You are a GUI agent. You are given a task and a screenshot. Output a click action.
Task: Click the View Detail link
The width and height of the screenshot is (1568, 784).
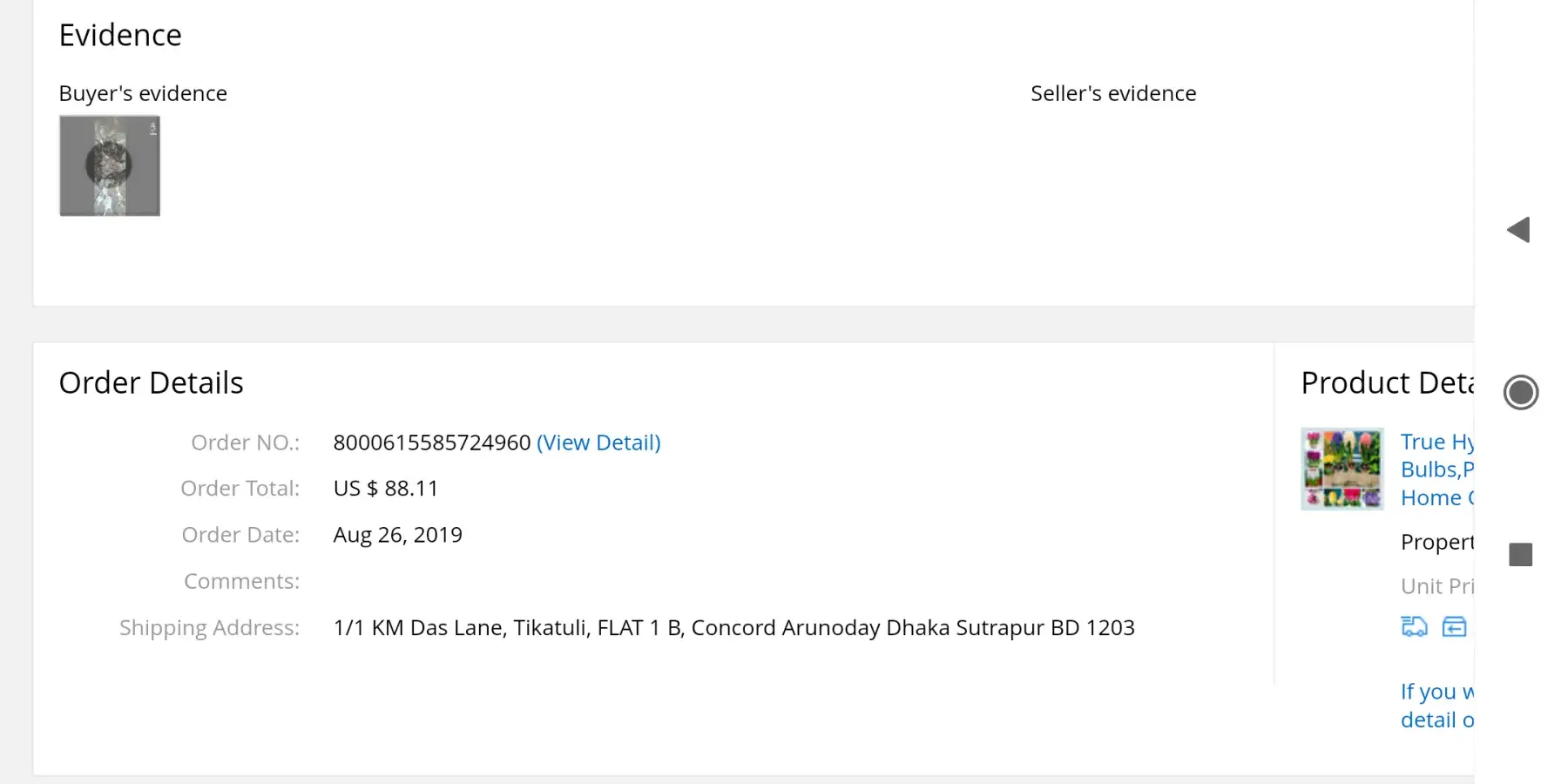pos(598,443)
